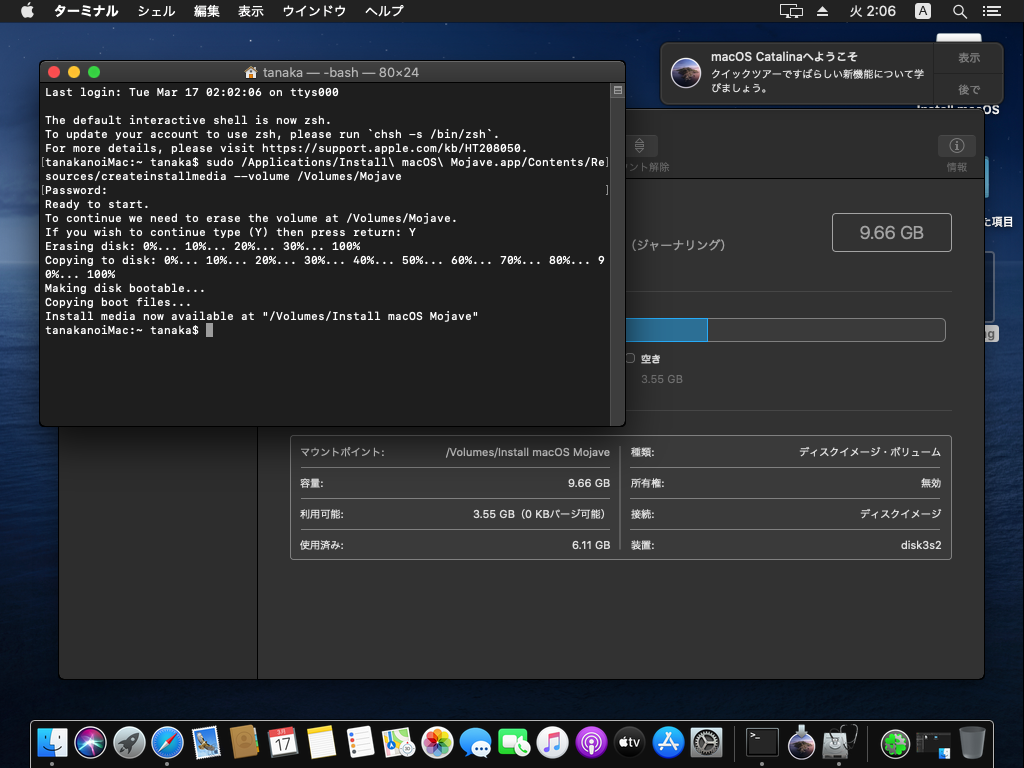The image size is (1024, 768).
Task: Open Podcasts from the Dock
Action: point(591,743)
